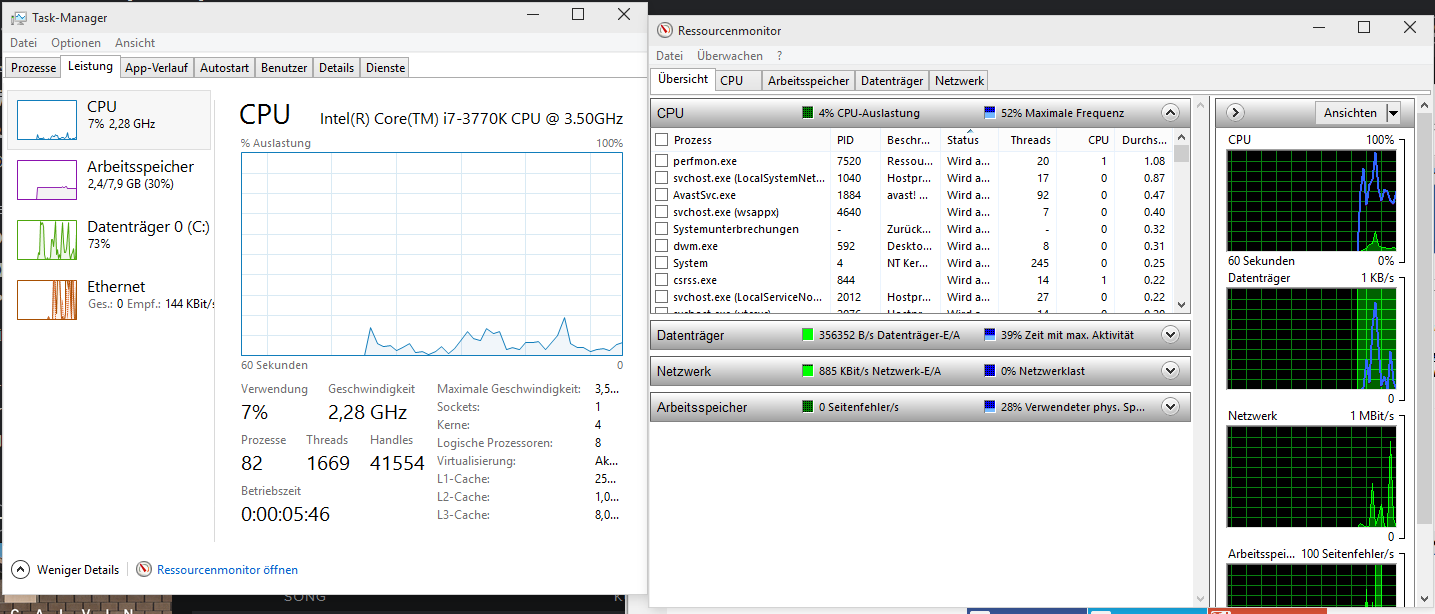Image resolution: width=1435 pixels, height=614 pixels.
Task: Click the green Datenträger-E/A indicator square
Action: click(x=808, y=335)
